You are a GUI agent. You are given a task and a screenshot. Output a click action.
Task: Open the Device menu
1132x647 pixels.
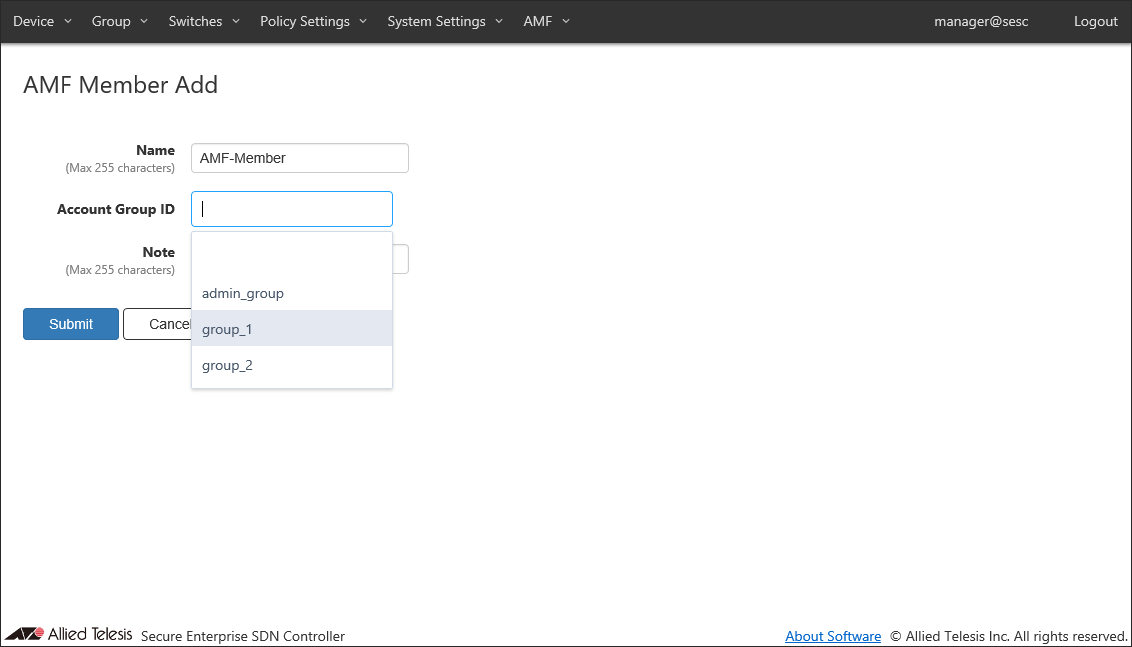[42, 21]
